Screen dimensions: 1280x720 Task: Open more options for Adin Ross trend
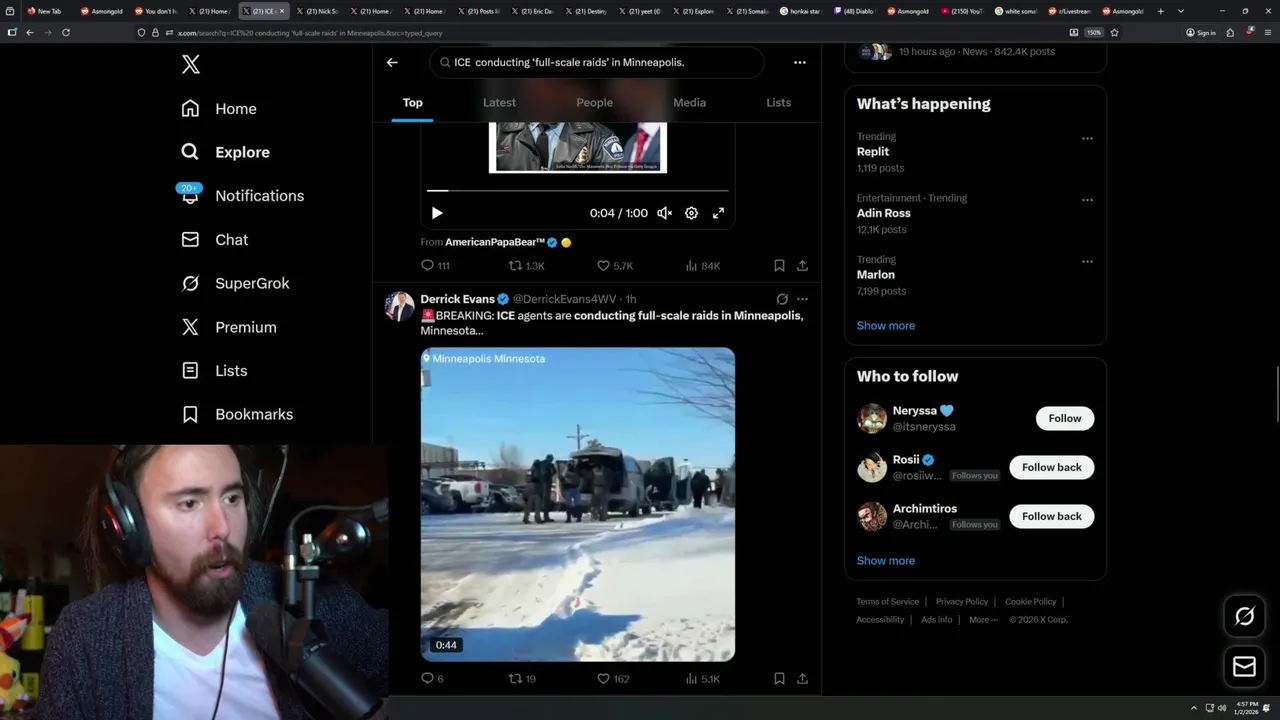(1087, 200)
